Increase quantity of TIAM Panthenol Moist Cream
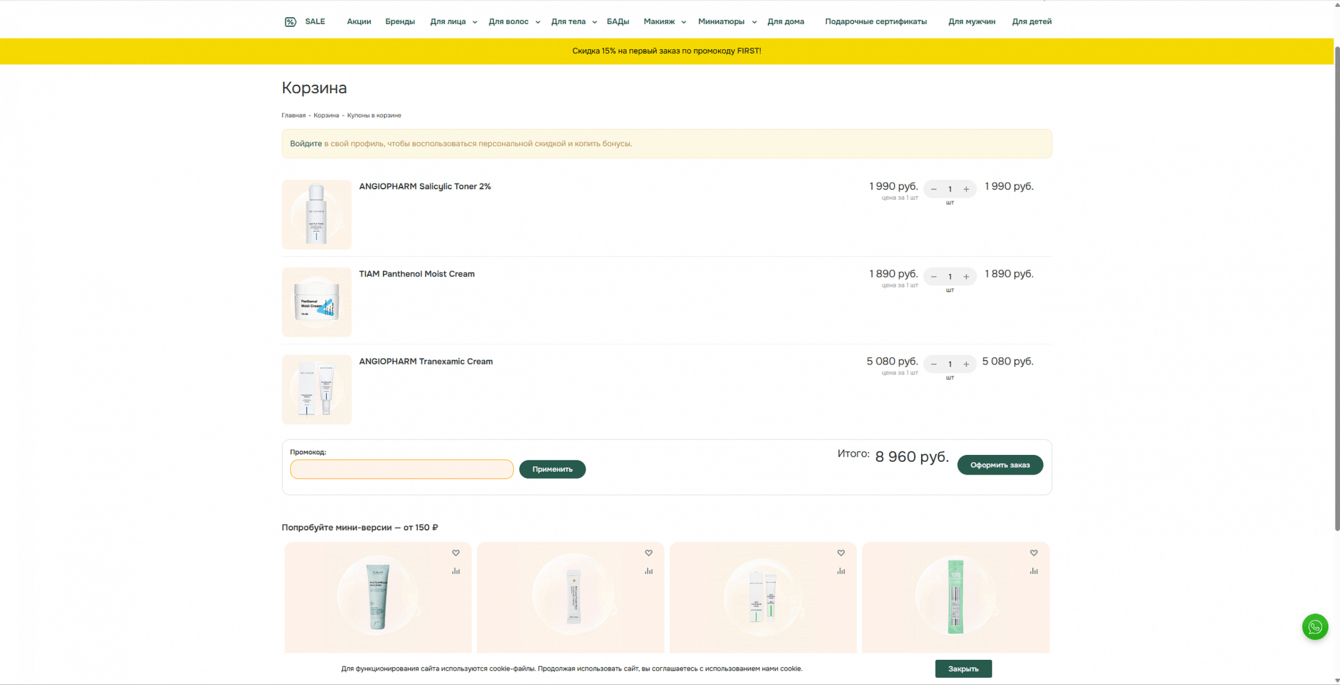The width and height of the screenshot is (1340, 685). point(966,277)
